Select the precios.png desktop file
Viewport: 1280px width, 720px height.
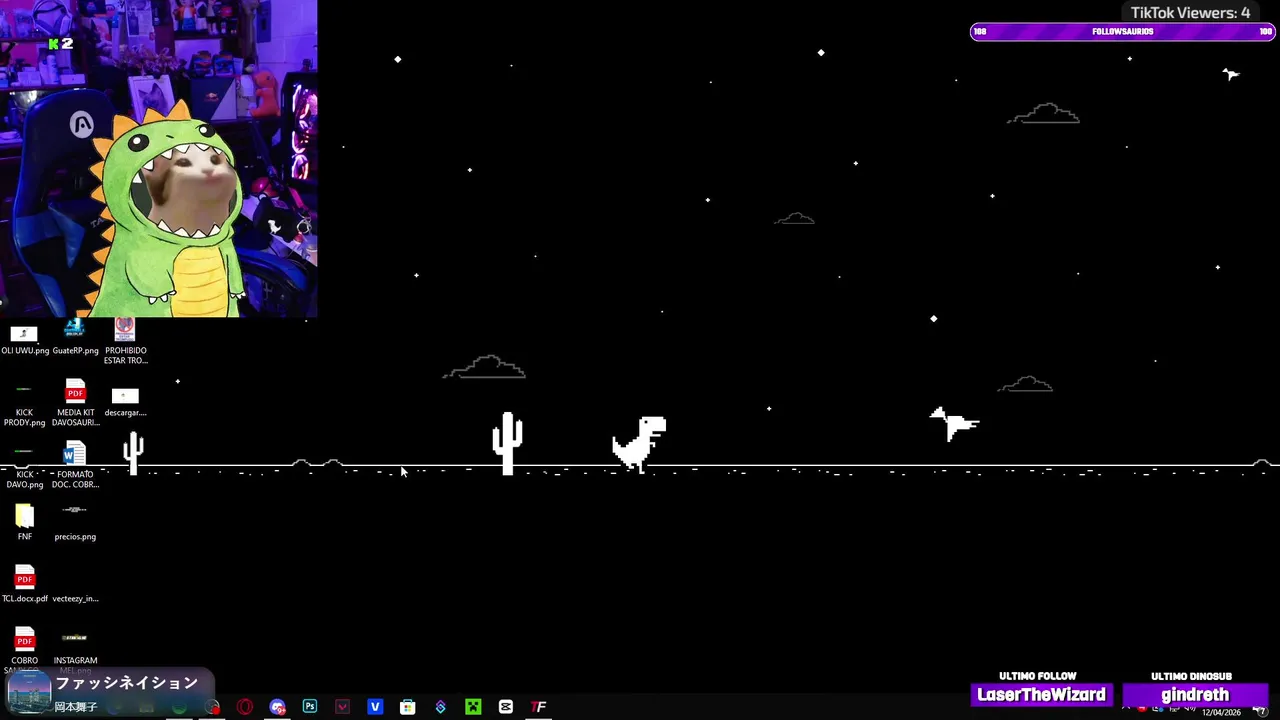(75, 523)
